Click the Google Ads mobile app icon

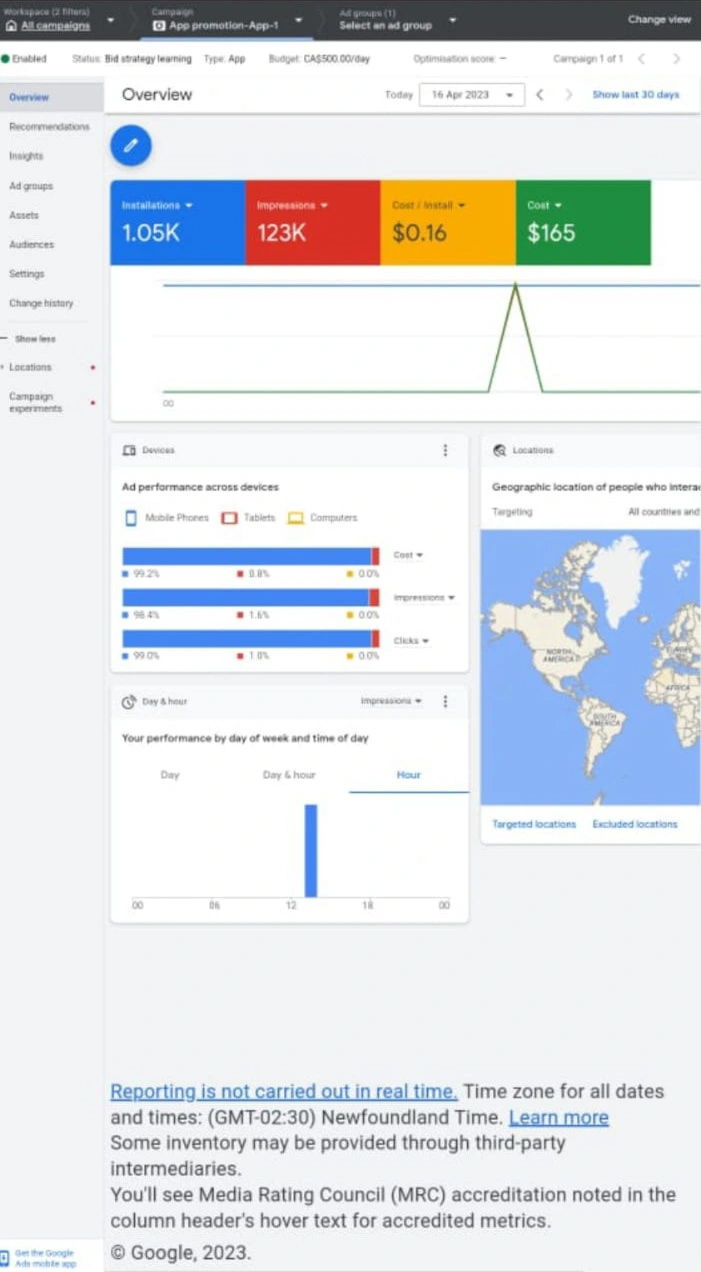[x=6, y=1257]
